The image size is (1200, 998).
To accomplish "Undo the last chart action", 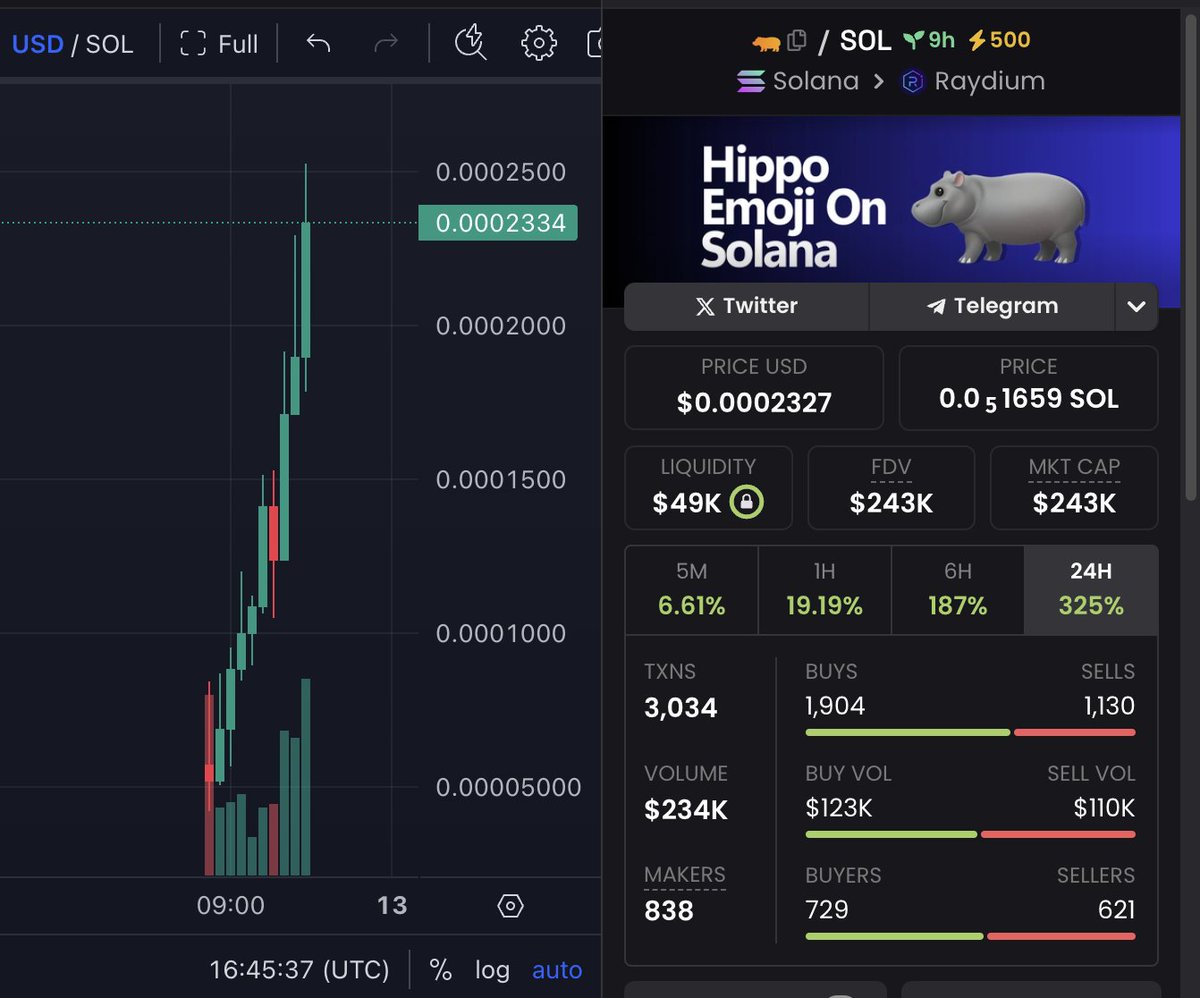I will click(316, 43).
